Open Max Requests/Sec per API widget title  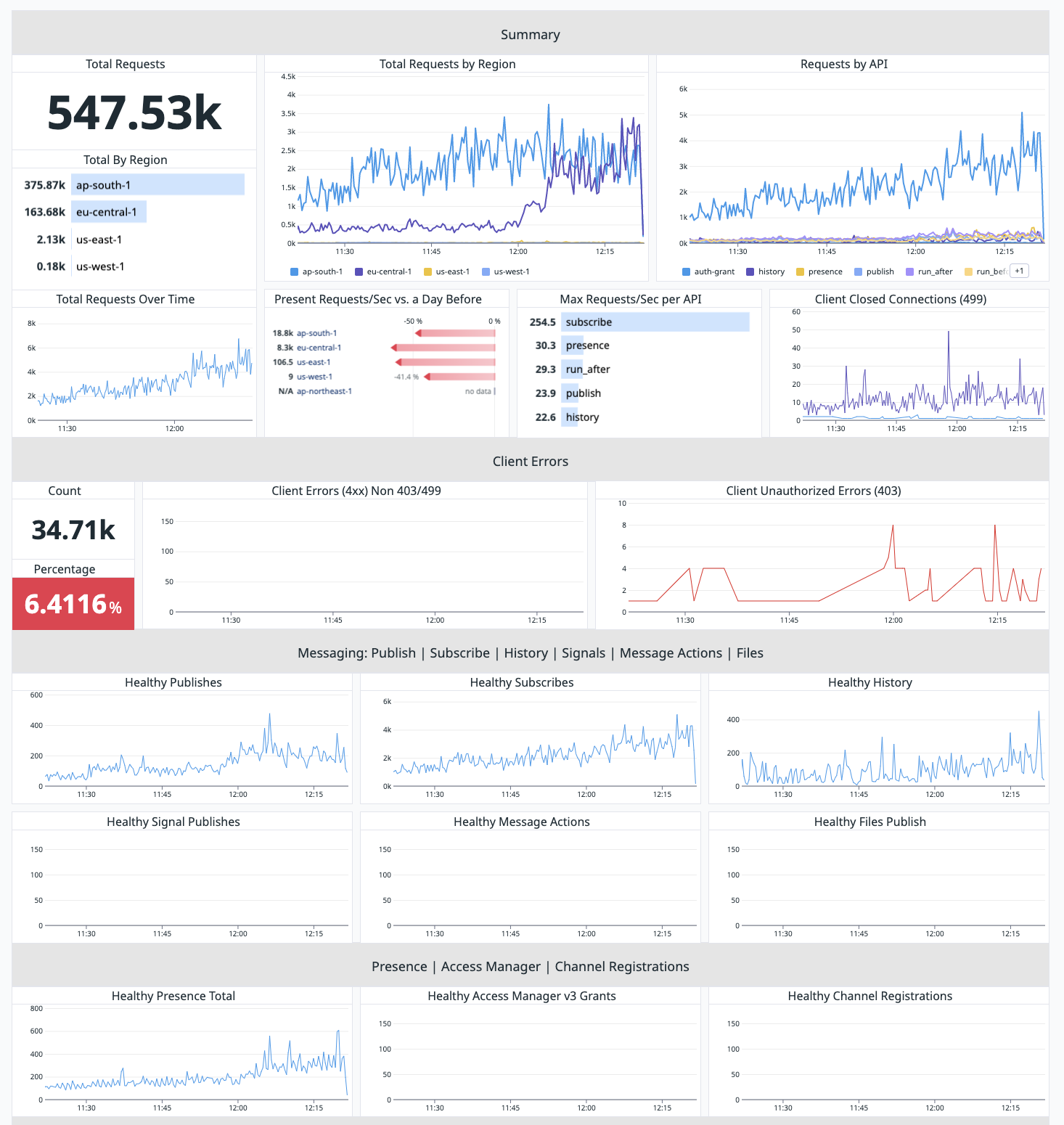click(x=631, y=299)
